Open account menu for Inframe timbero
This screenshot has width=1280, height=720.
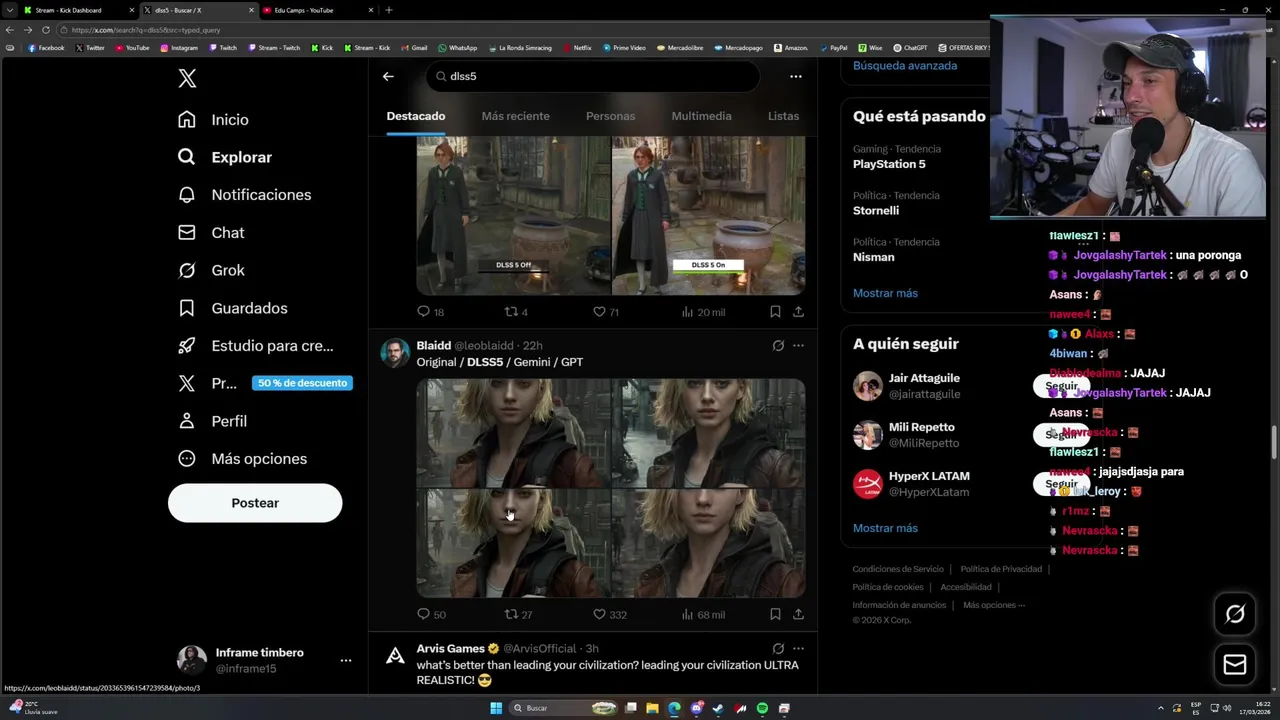[x=345, y=660]
